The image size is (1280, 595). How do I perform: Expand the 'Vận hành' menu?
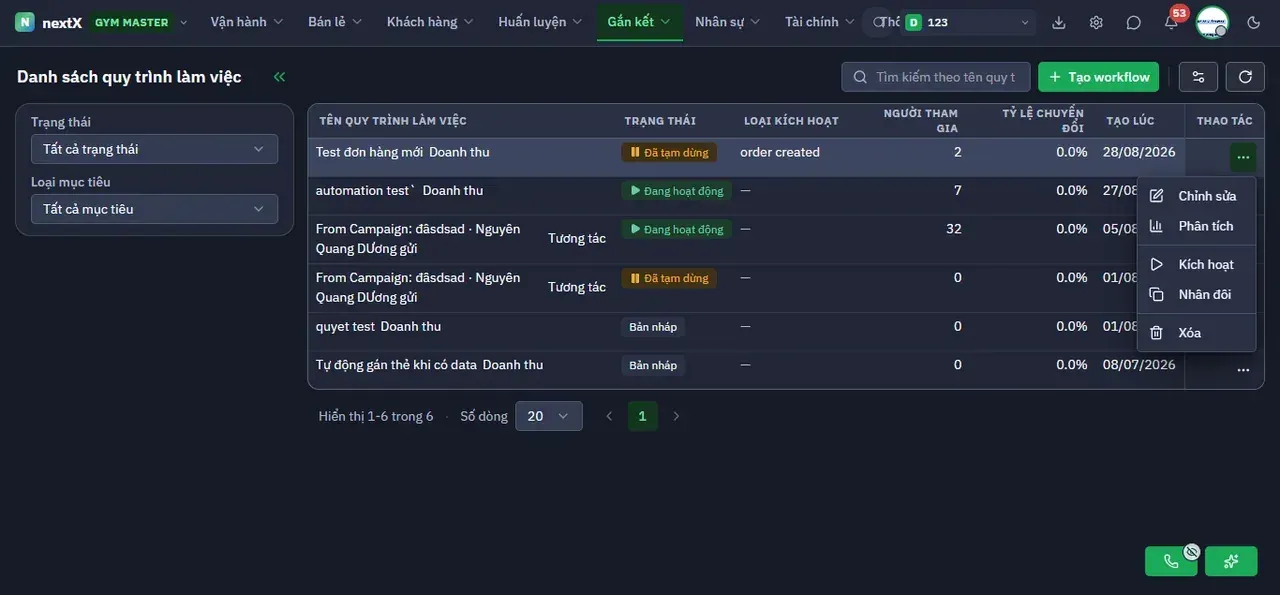point(247,22)
